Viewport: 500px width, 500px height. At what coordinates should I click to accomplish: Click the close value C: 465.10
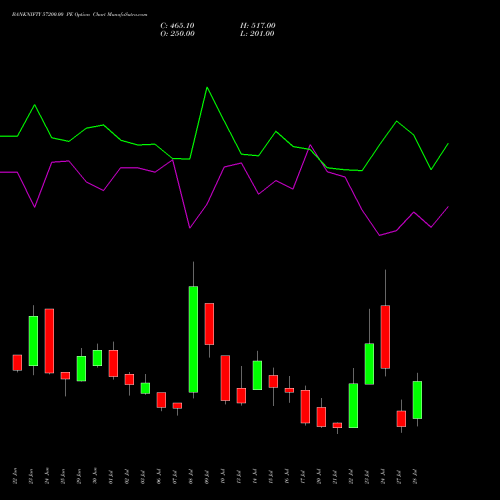coord(177,26)
